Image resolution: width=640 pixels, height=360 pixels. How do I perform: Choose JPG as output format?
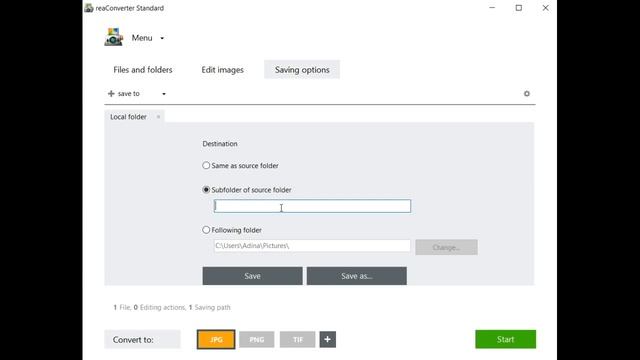tap(216, 339)
